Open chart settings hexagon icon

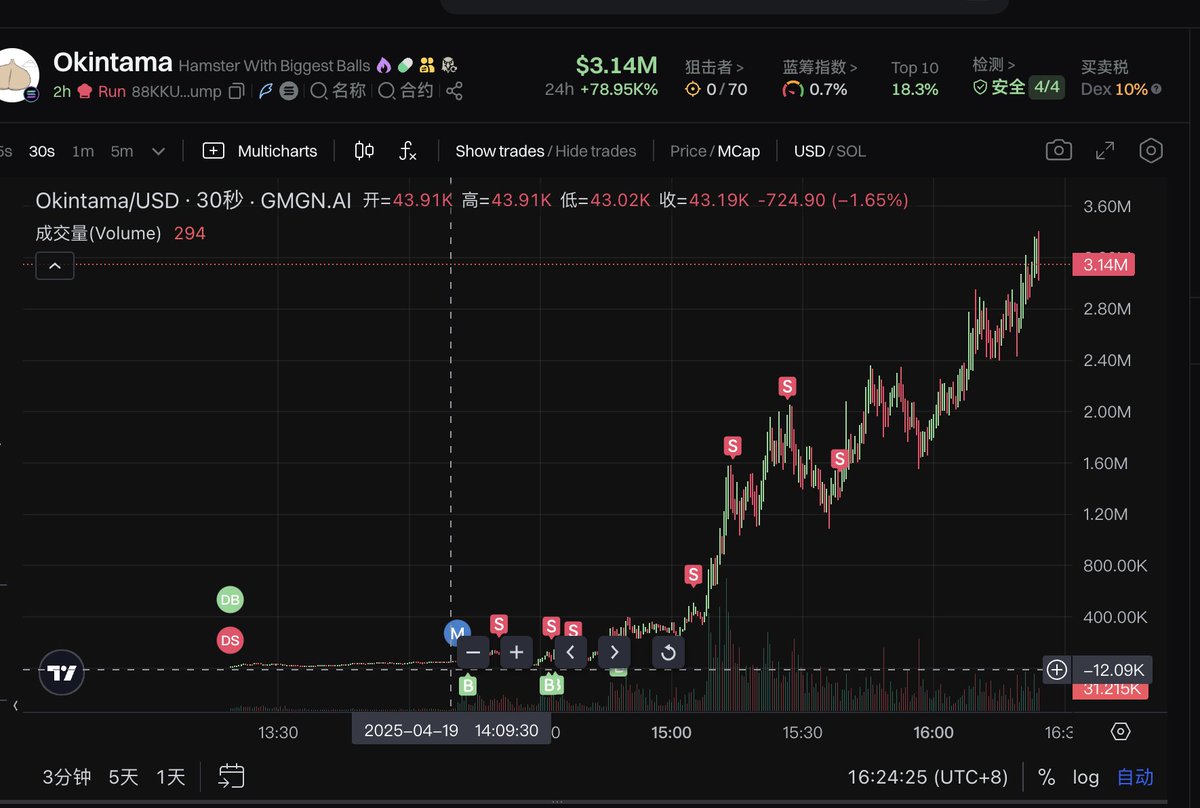point(1151,151)
